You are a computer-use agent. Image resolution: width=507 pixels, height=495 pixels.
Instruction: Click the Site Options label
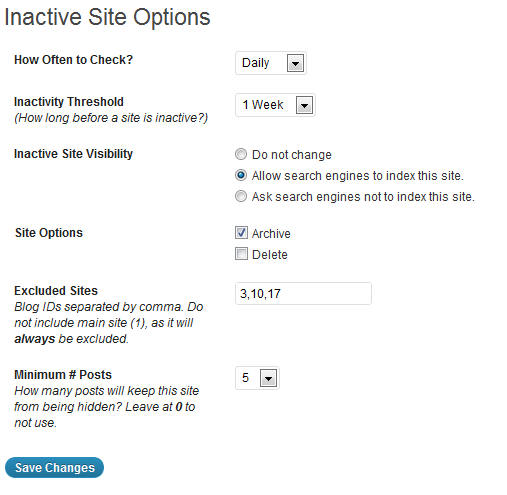coord(49,233)
